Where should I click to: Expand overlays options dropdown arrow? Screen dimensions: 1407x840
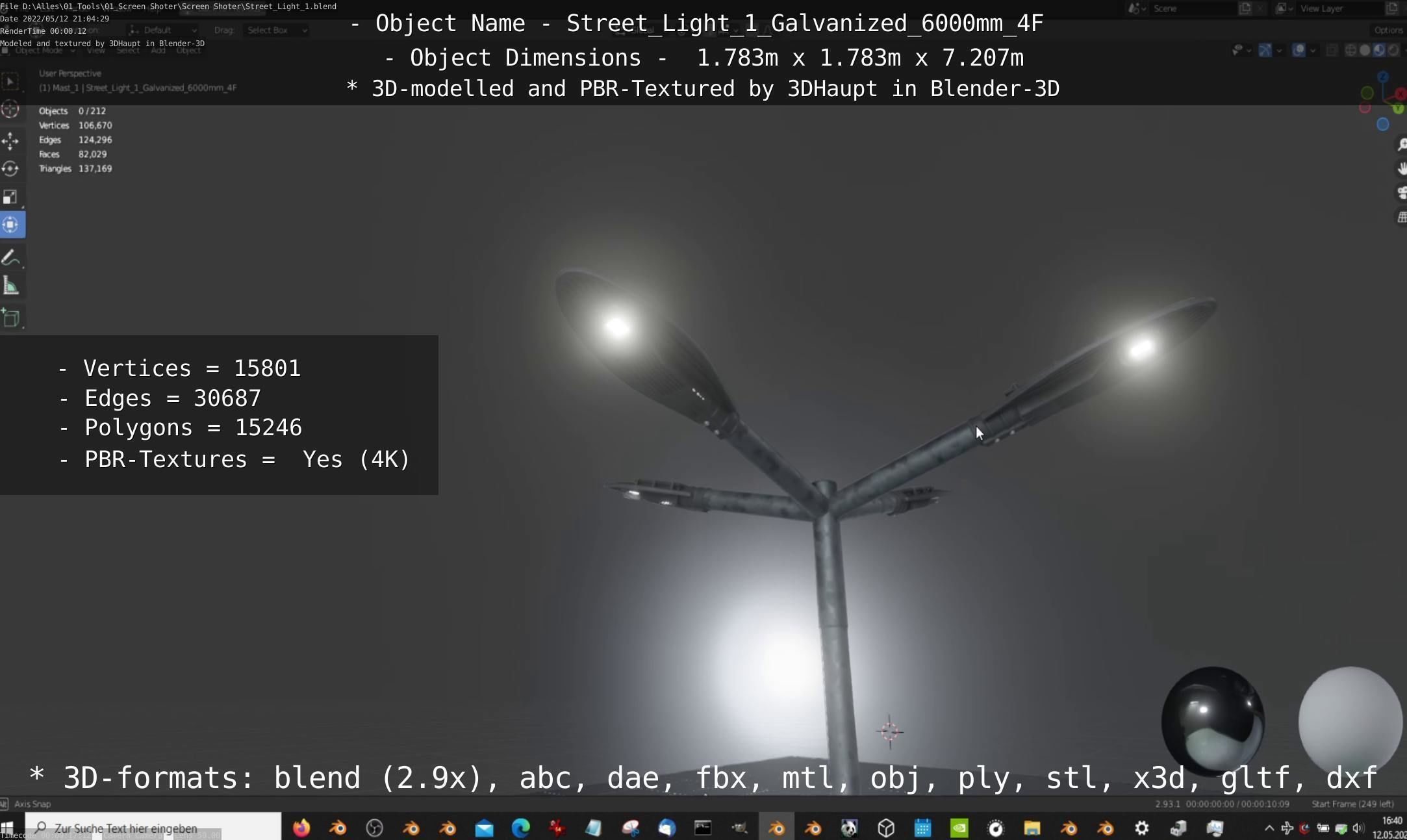click(1313, 50)
